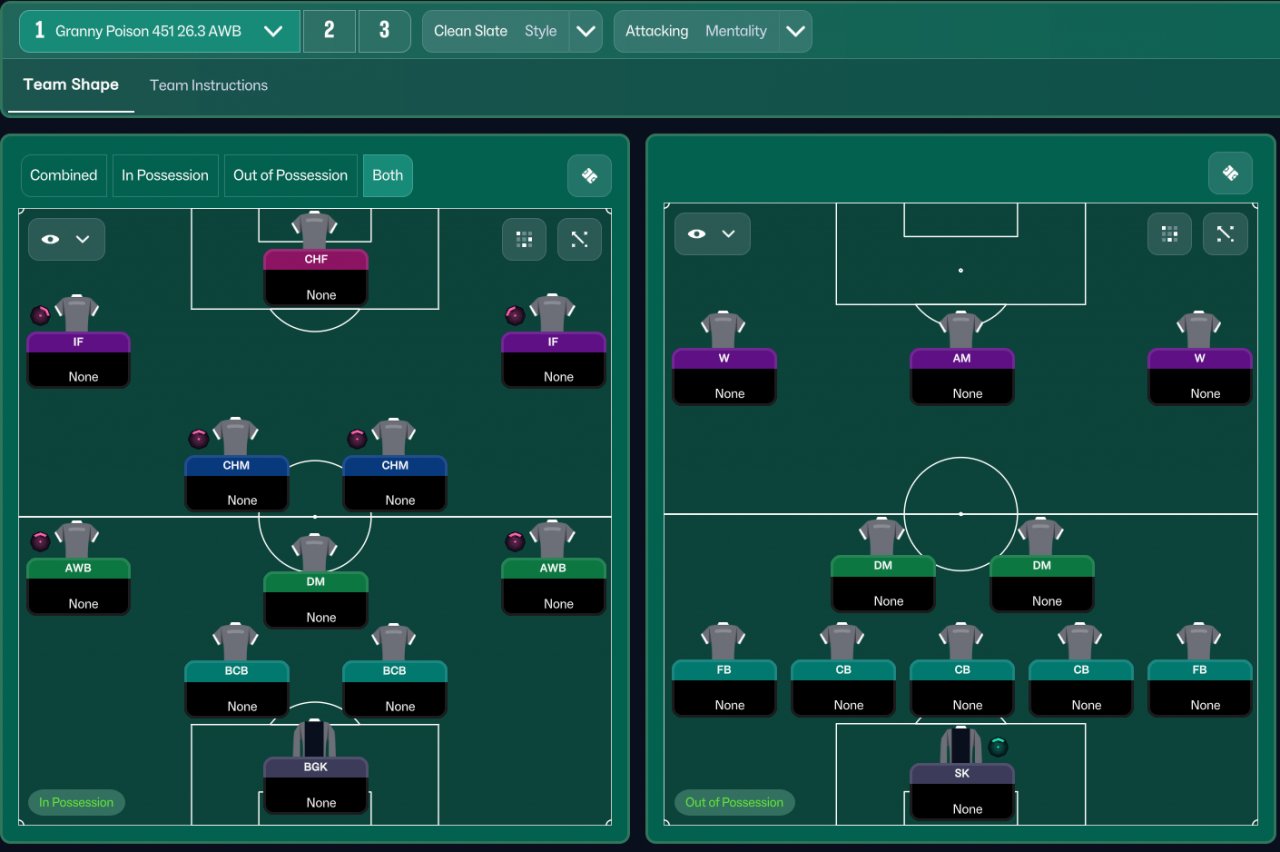Screen dimensions: 1280x852
Task: Open the Team Instructions tab
Action: [209, 85]
